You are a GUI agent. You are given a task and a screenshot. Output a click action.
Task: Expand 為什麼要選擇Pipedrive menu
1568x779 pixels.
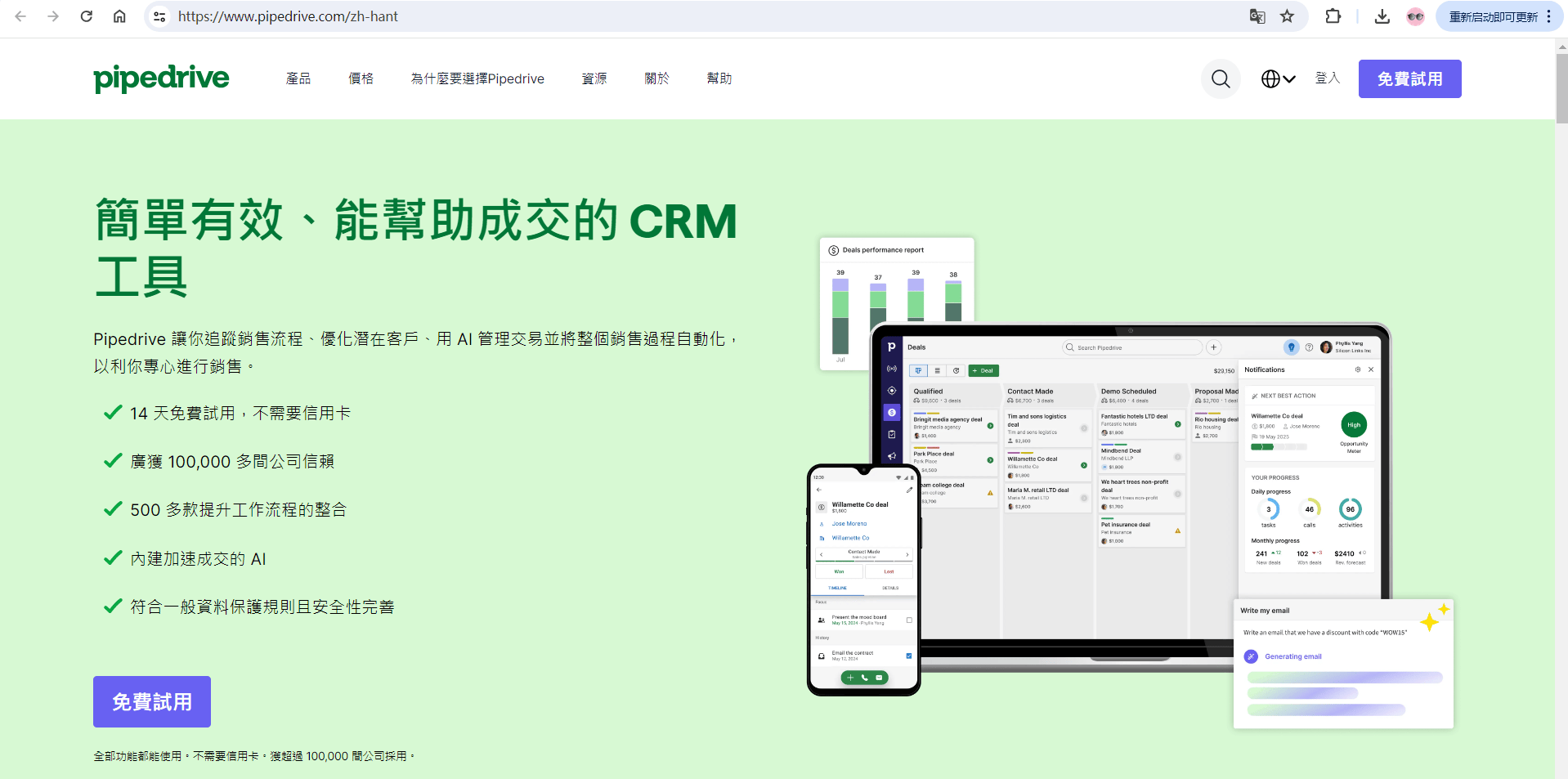point(477,78)
